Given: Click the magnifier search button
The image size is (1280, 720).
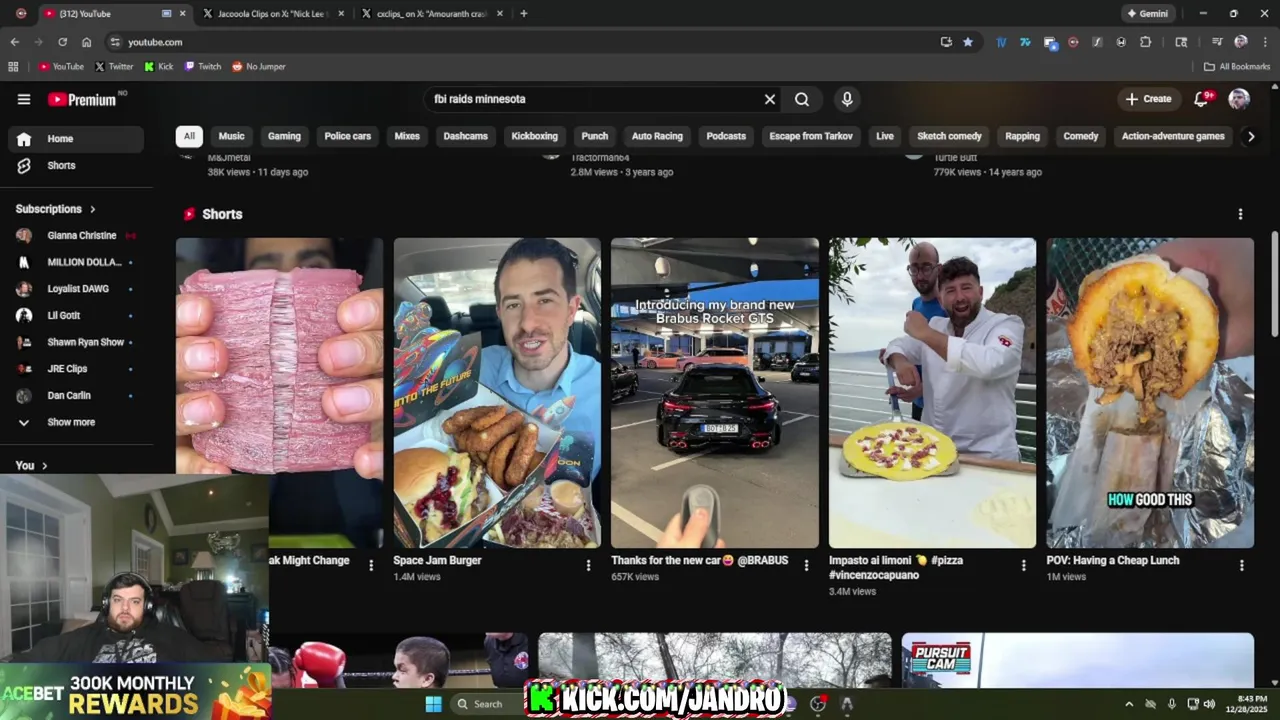Looking at the screenshot, I should tap(802, 99).
